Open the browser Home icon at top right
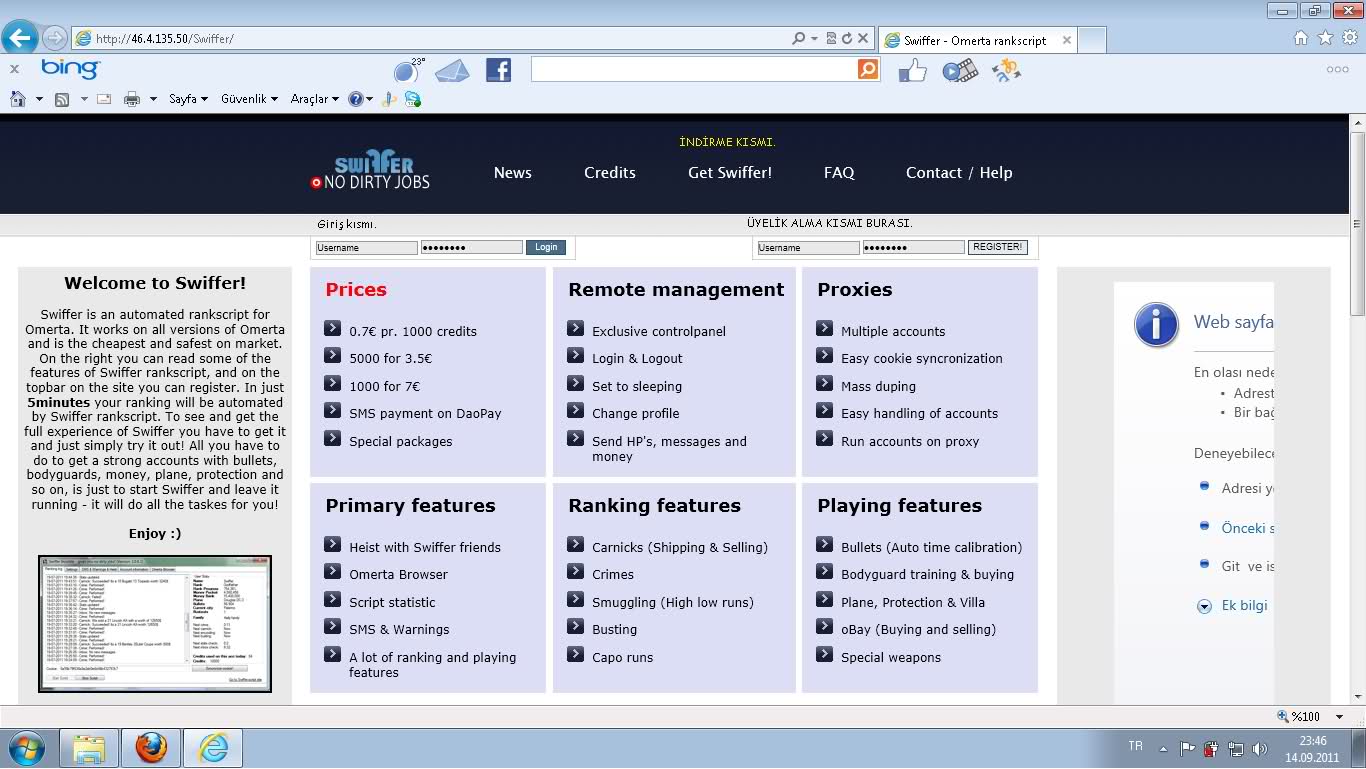The width and height of the screenshot is (1366, 769). pos(1300,38)
